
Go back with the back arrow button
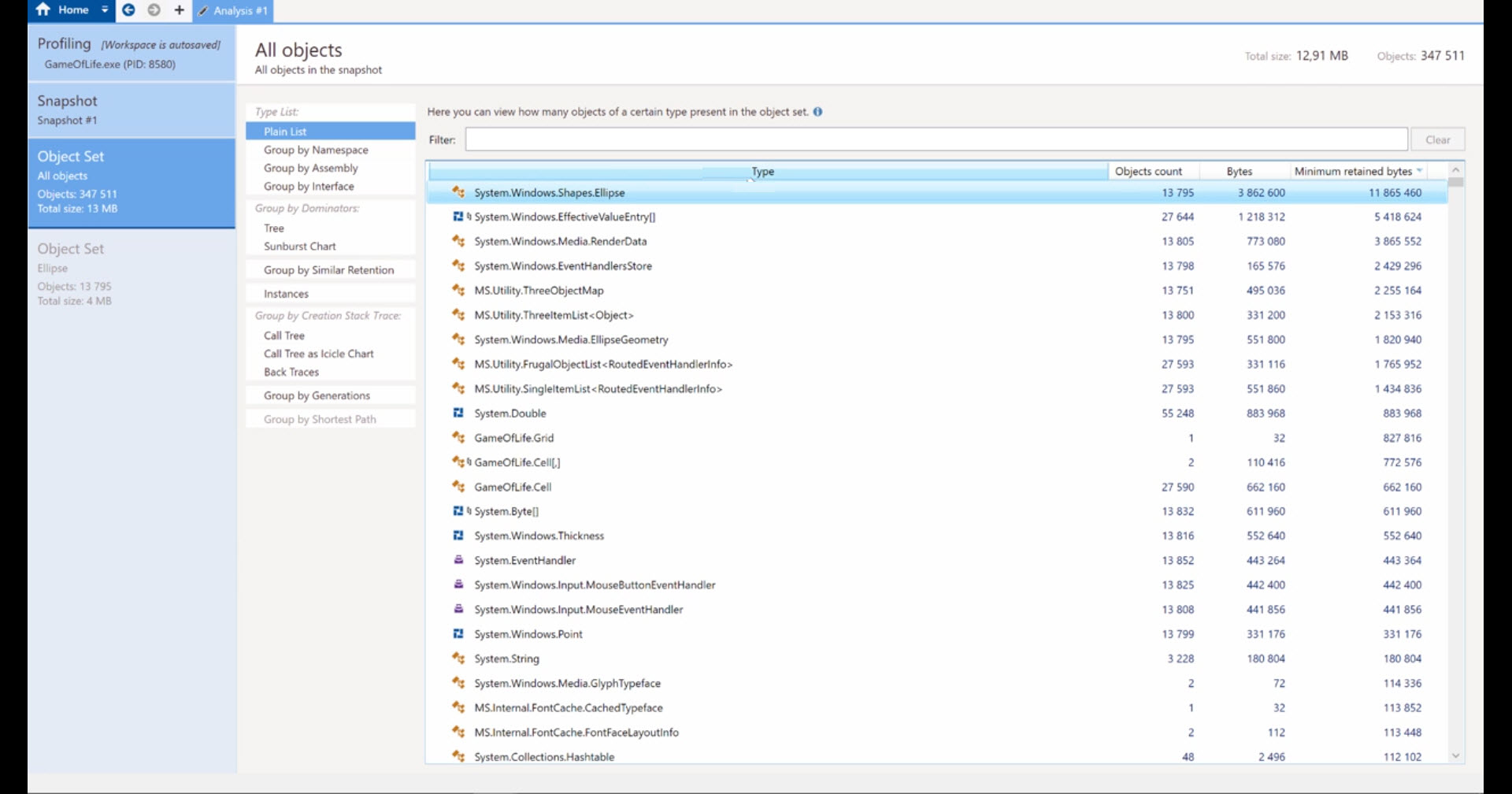(x=128, y=10)
